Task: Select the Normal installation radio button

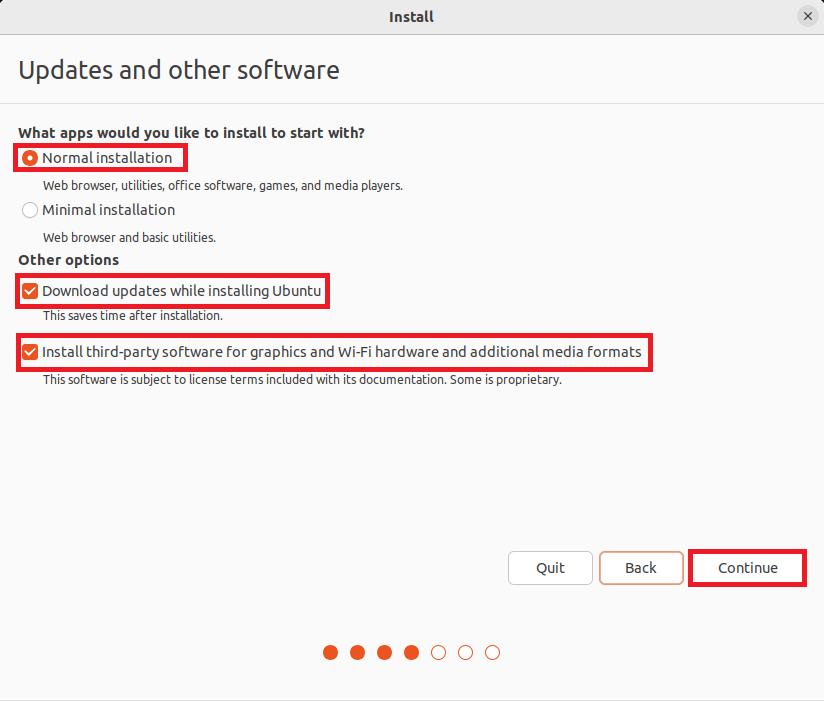Action: pos(30,158)
